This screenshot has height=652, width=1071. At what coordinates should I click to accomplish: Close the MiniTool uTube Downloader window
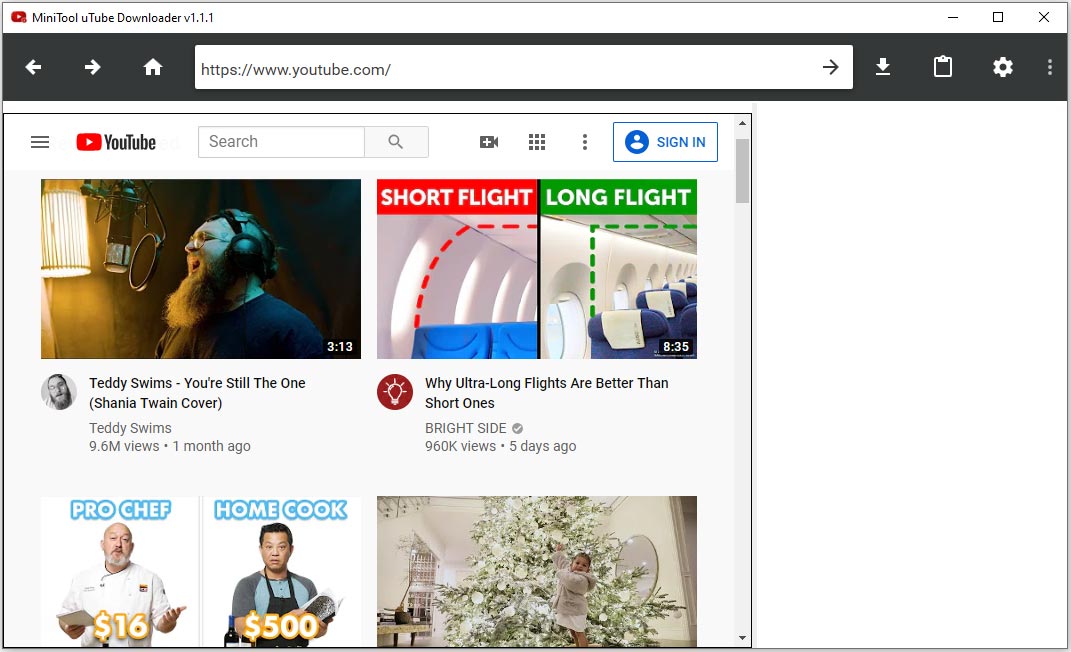[x=1044, y=17]
